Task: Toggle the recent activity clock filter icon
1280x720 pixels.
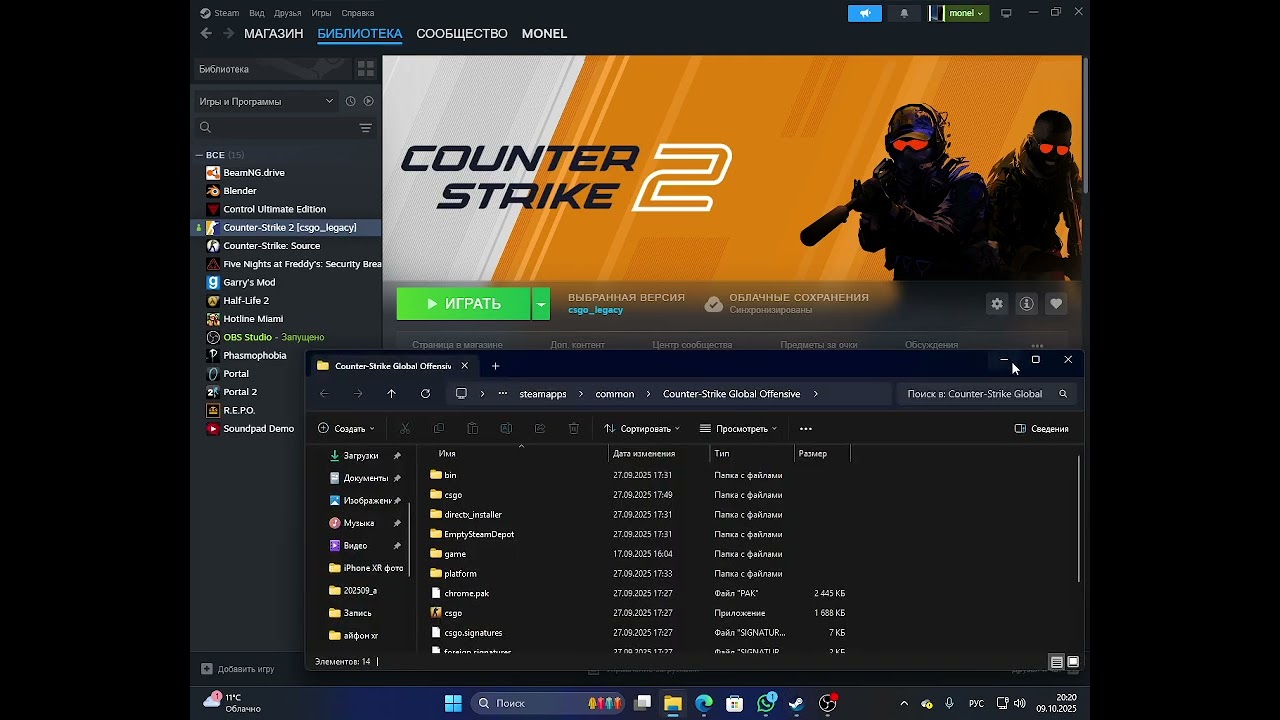Action: (350, 101)
